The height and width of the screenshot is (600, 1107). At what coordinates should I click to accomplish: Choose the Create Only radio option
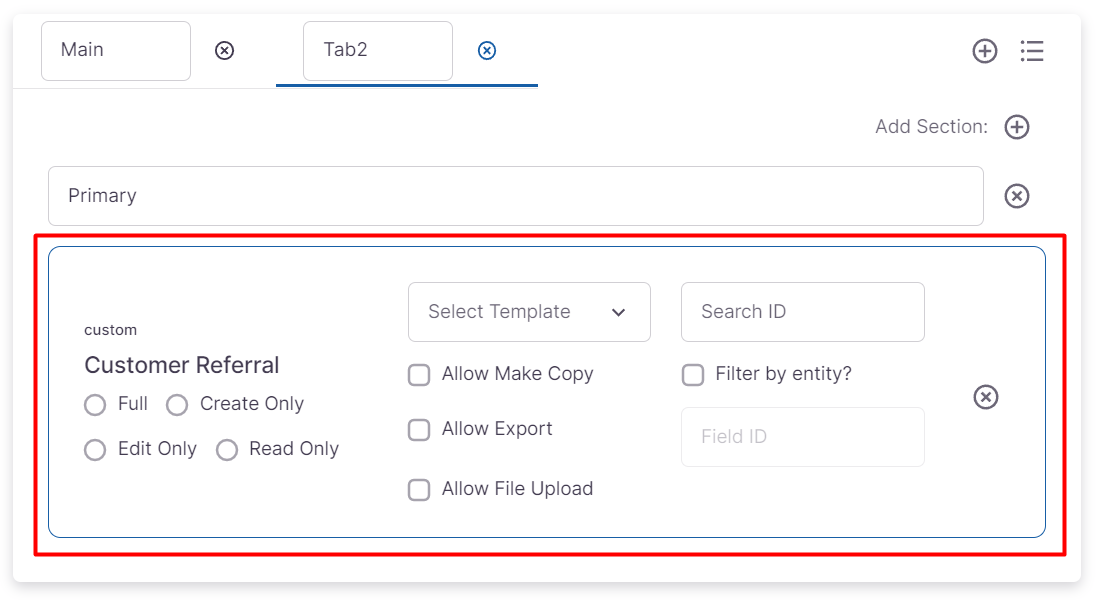pyautogui.click(x=177, y=405)
